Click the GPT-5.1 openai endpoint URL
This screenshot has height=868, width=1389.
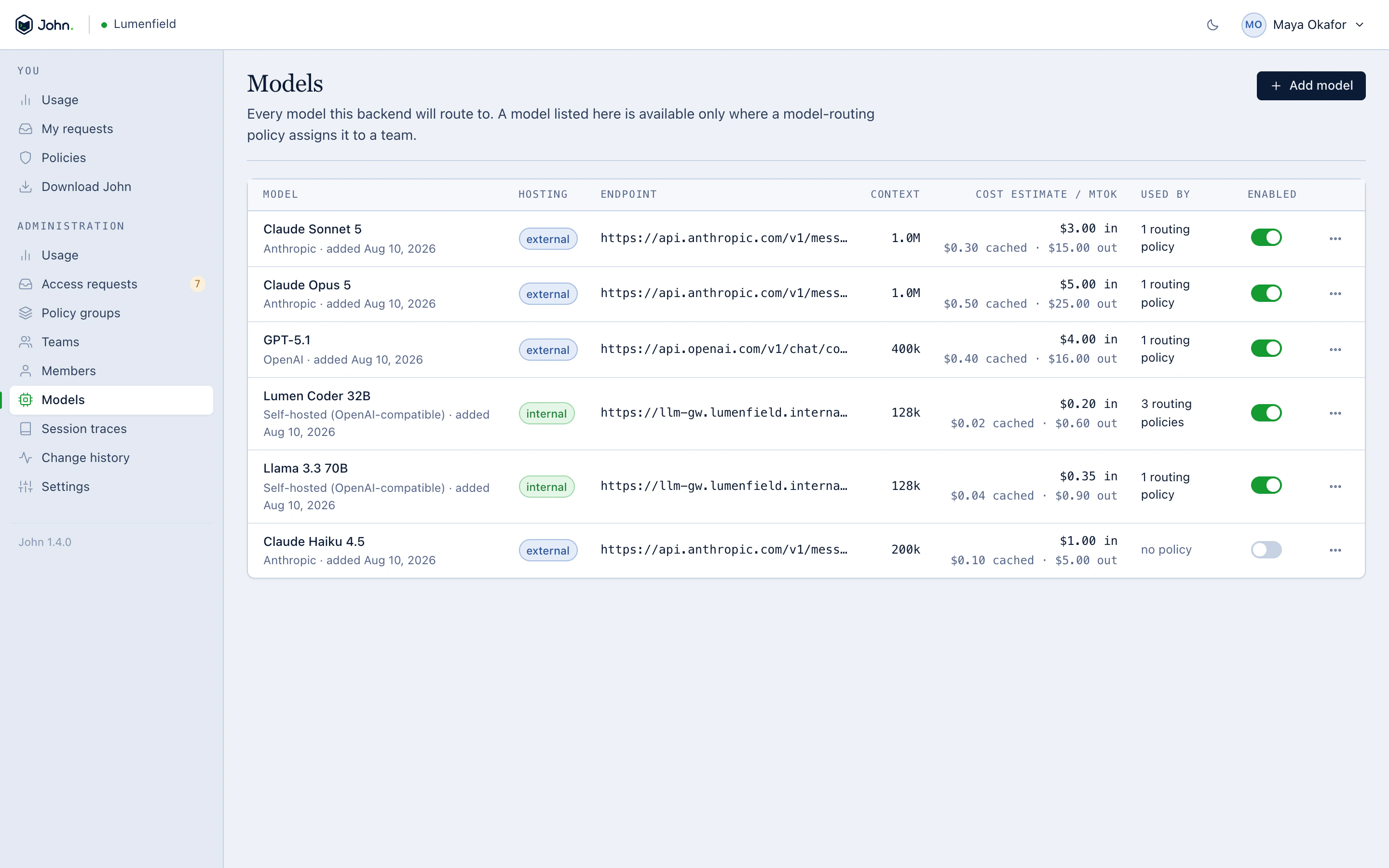[724, 349]
